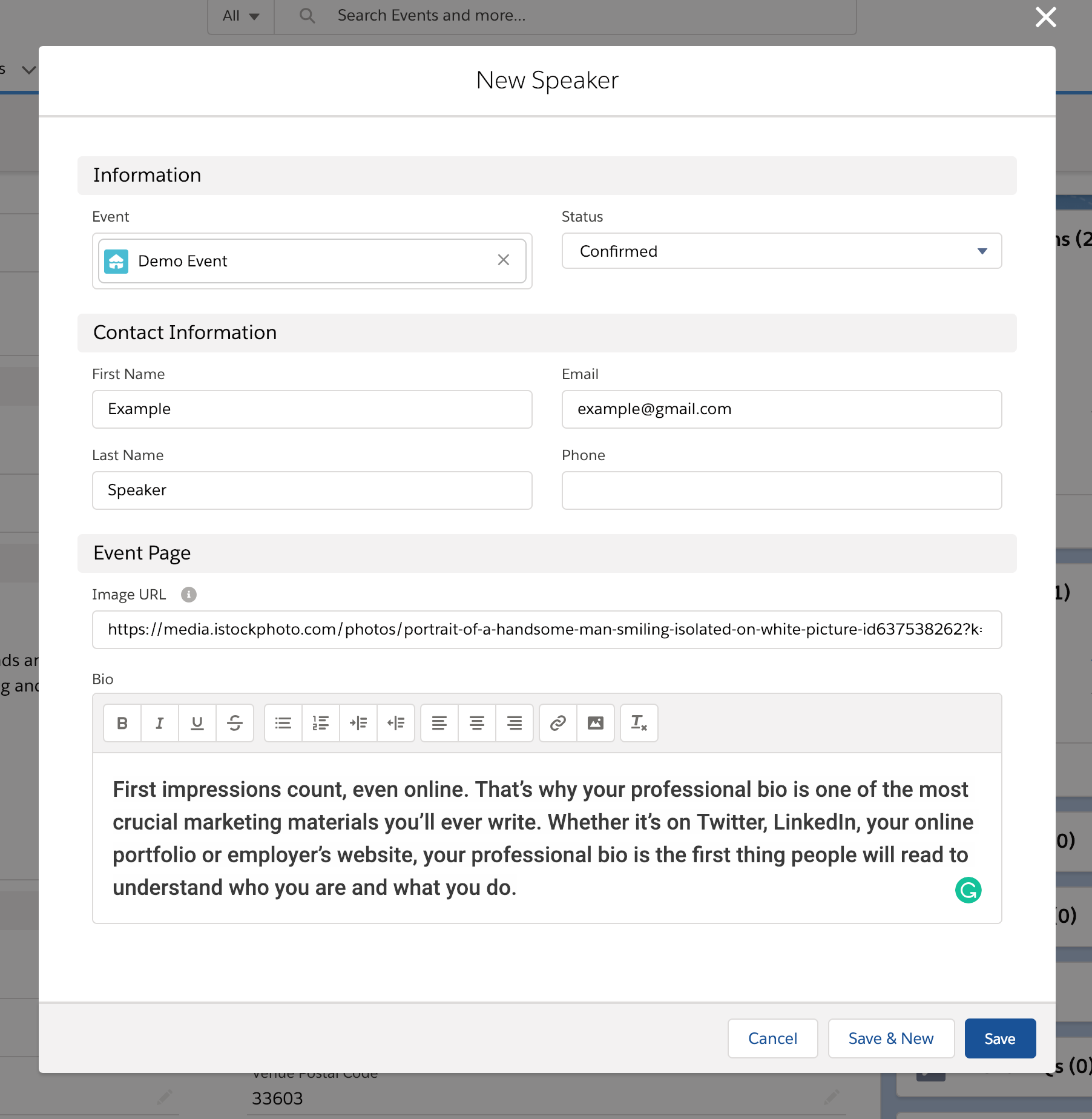
Task: Click the Demo Event record icon
Action: [x=116, y=261]
